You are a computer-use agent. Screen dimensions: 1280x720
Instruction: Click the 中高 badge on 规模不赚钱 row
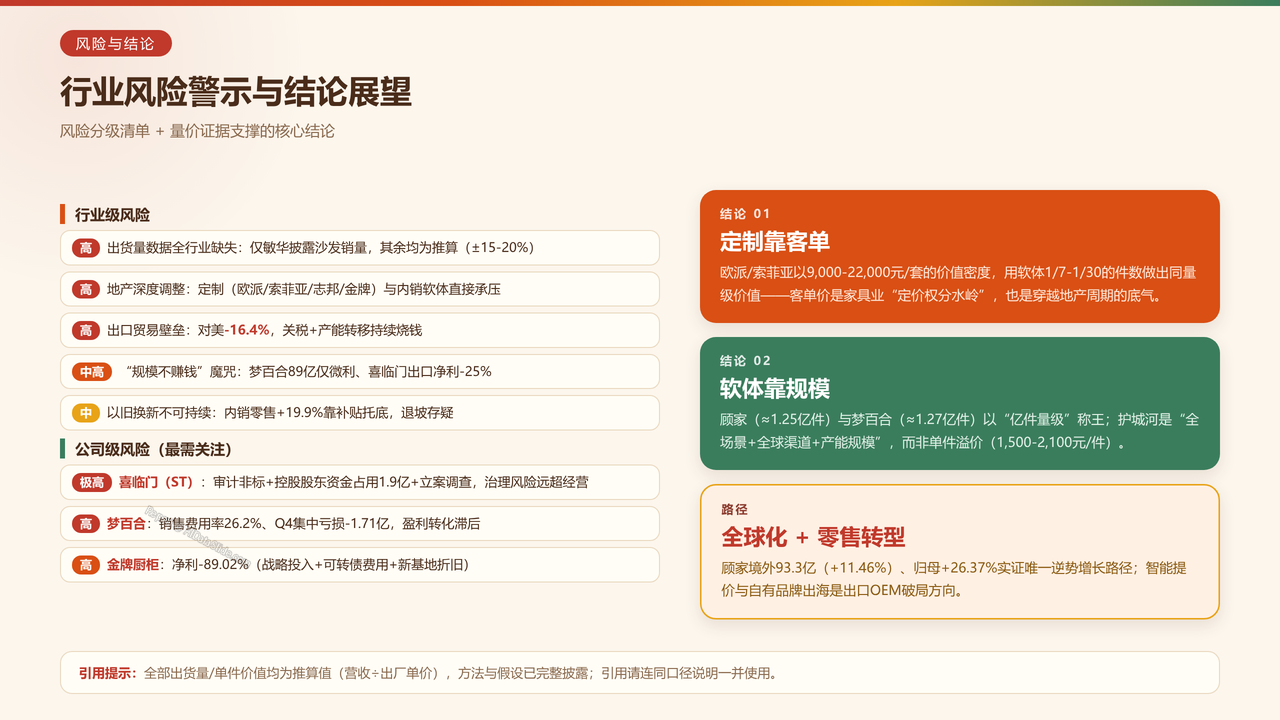click(x=92, y=371)
